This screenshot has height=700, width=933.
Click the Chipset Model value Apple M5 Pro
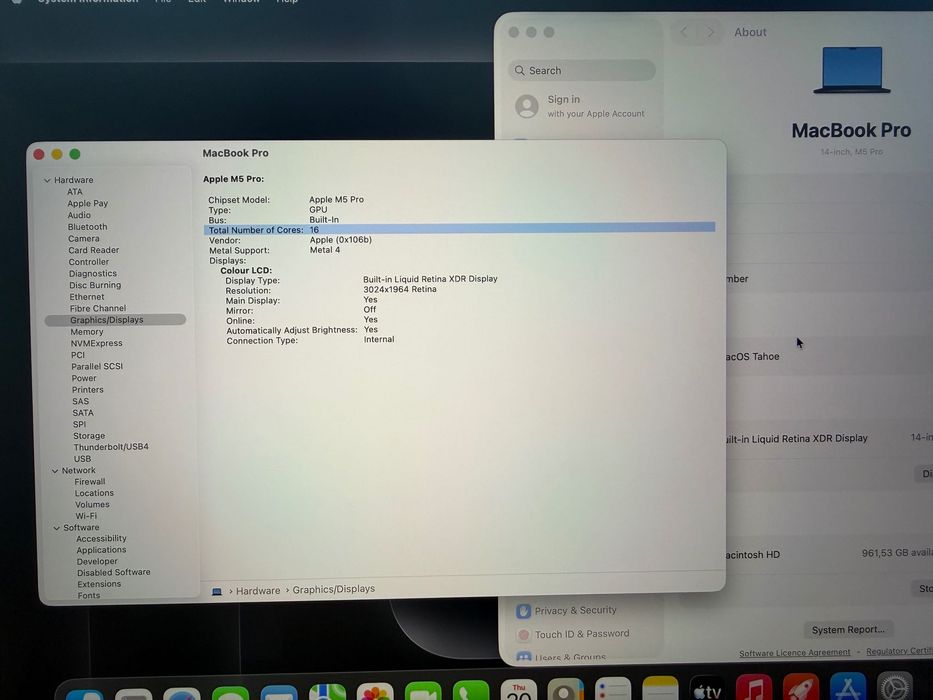tap(336, 199)
